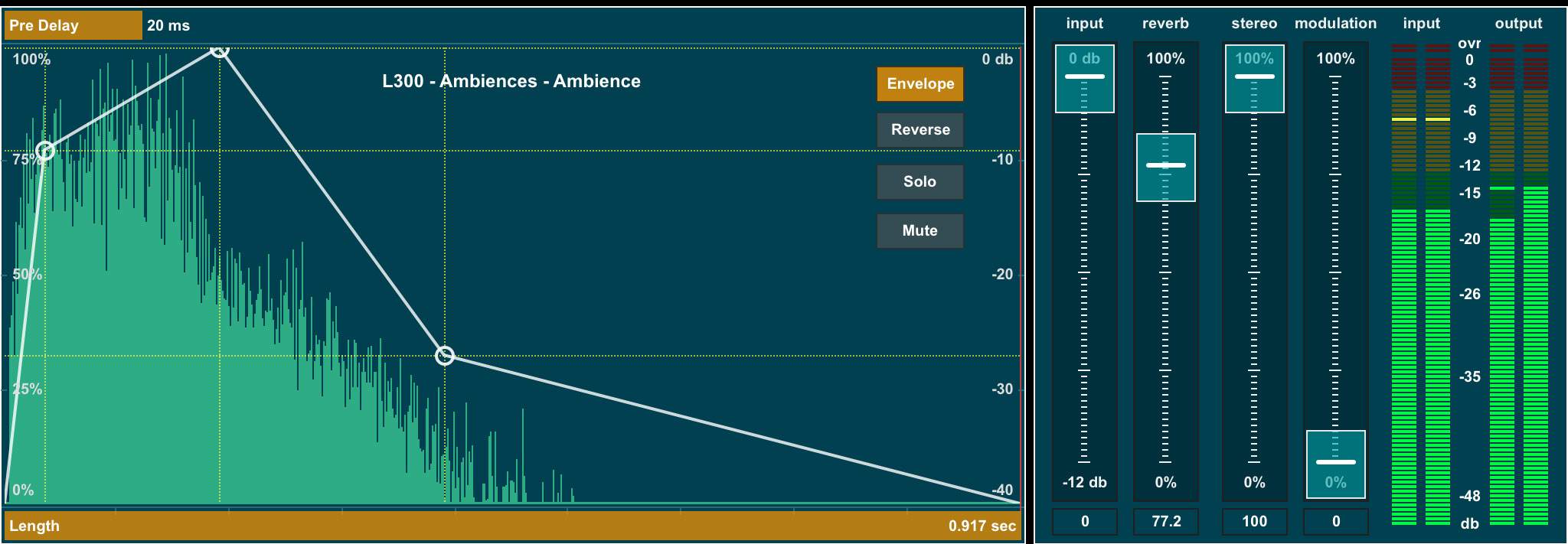Click the Length bar at bottom
Image resolution: width=1568 pixels, height=544 pixels.
pyautogui.click(x=459, y=526)
